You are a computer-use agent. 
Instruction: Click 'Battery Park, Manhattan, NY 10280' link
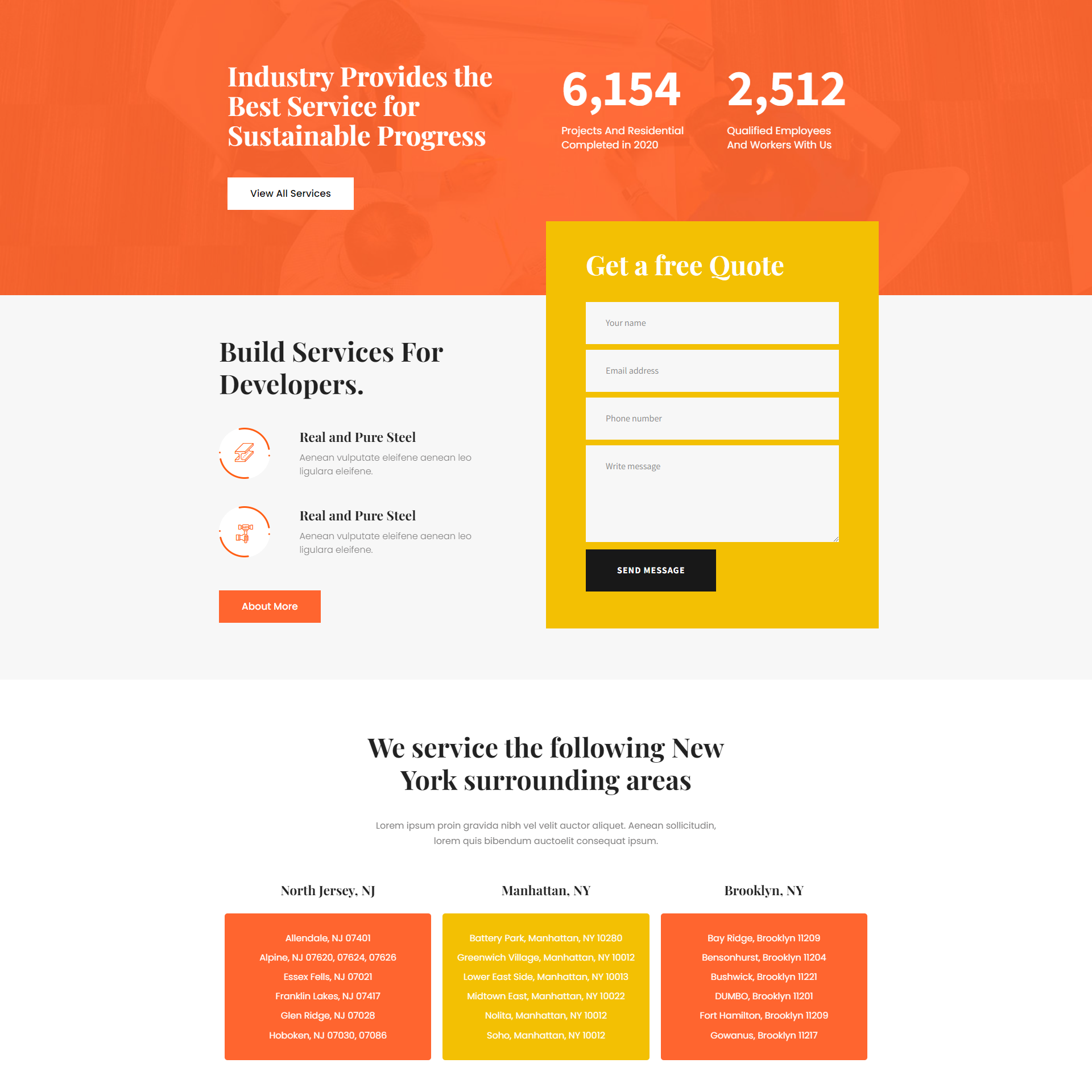click(545, 938)
